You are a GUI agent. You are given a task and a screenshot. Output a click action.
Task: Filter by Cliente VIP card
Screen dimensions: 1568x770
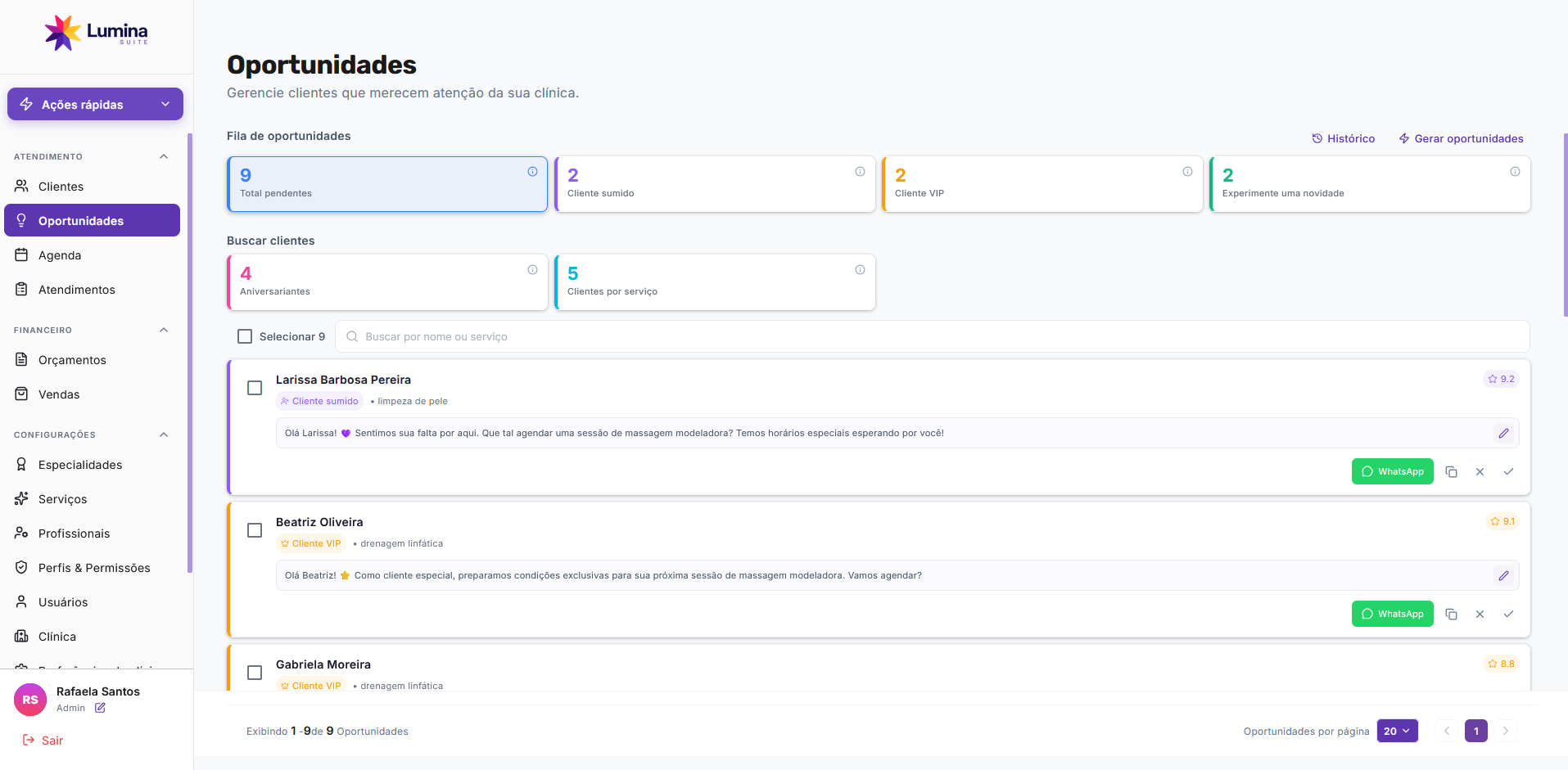1042,184
